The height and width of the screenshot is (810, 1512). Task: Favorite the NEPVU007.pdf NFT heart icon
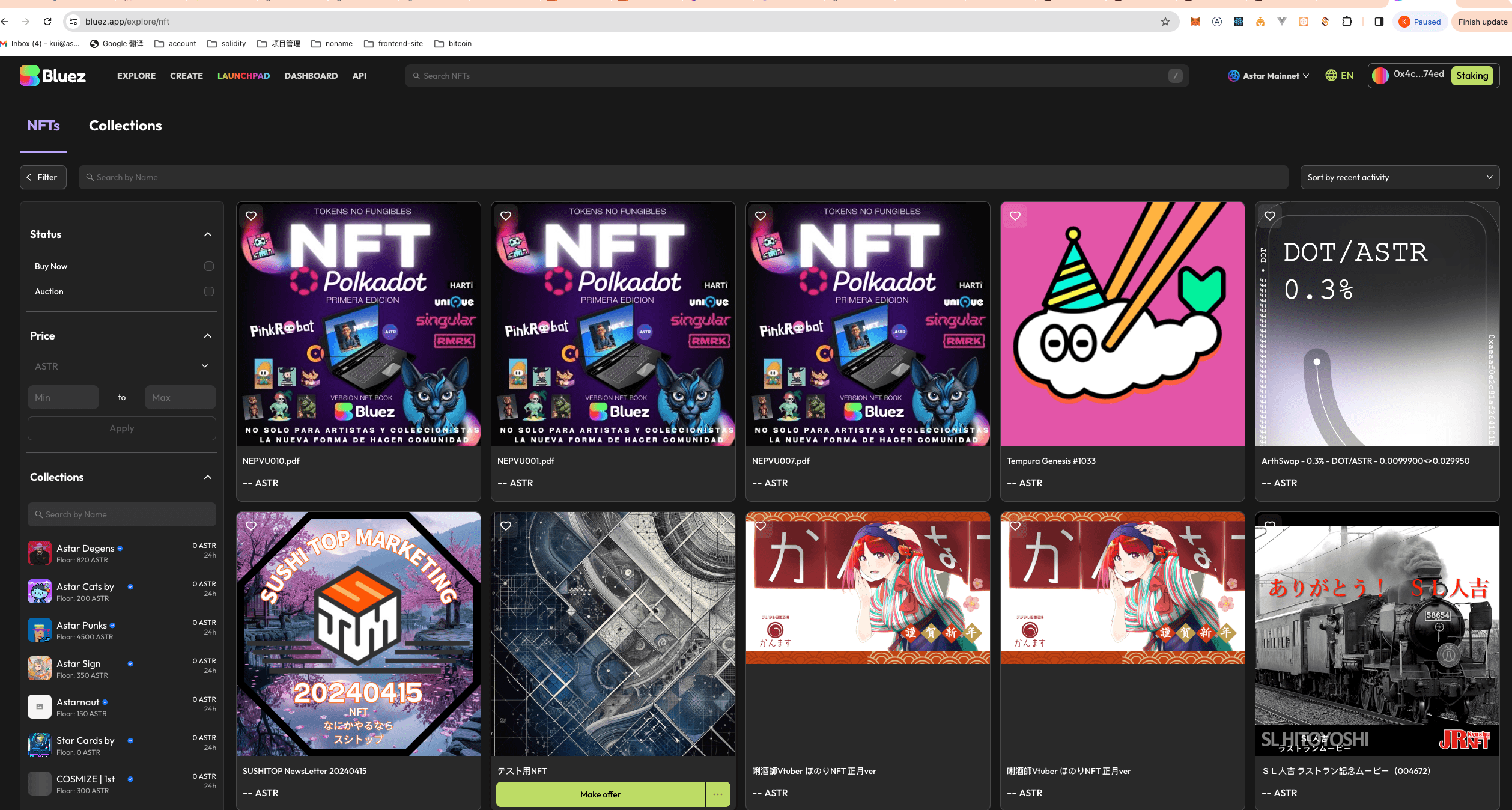click(761, 216)
